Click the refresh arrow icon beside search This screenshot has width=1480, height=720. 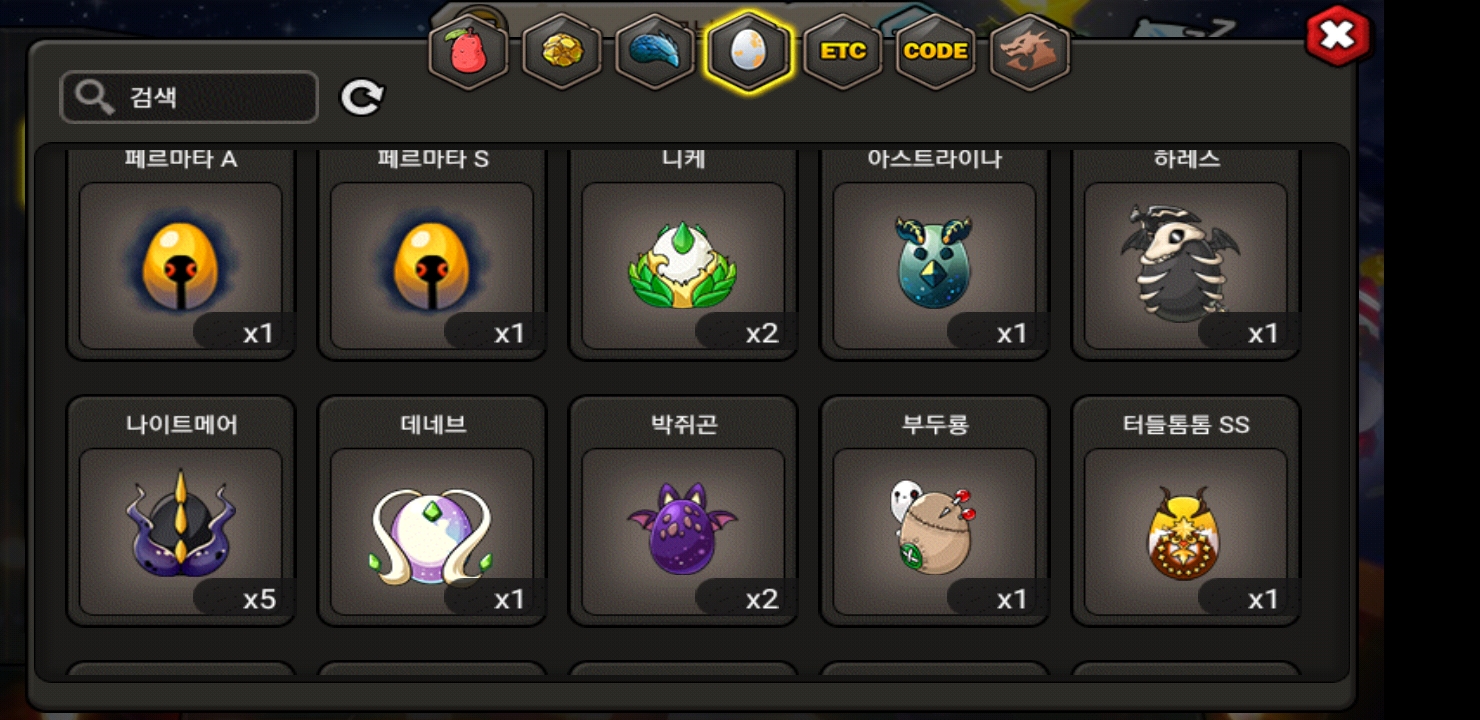(x=362, y=97)
